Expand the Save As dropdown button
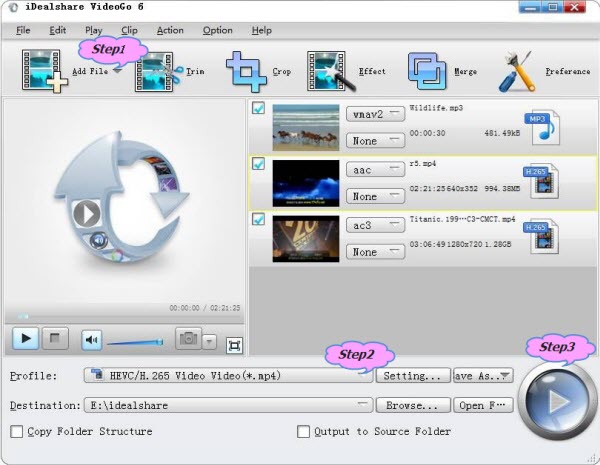 point(483,375)
